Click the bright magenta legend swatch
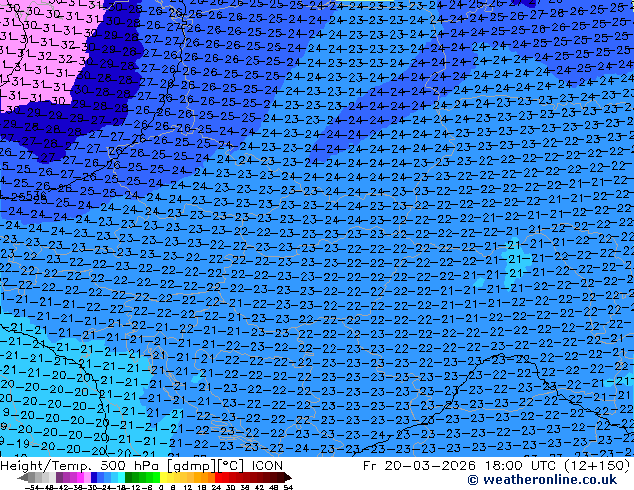 [x=80, y=478]
